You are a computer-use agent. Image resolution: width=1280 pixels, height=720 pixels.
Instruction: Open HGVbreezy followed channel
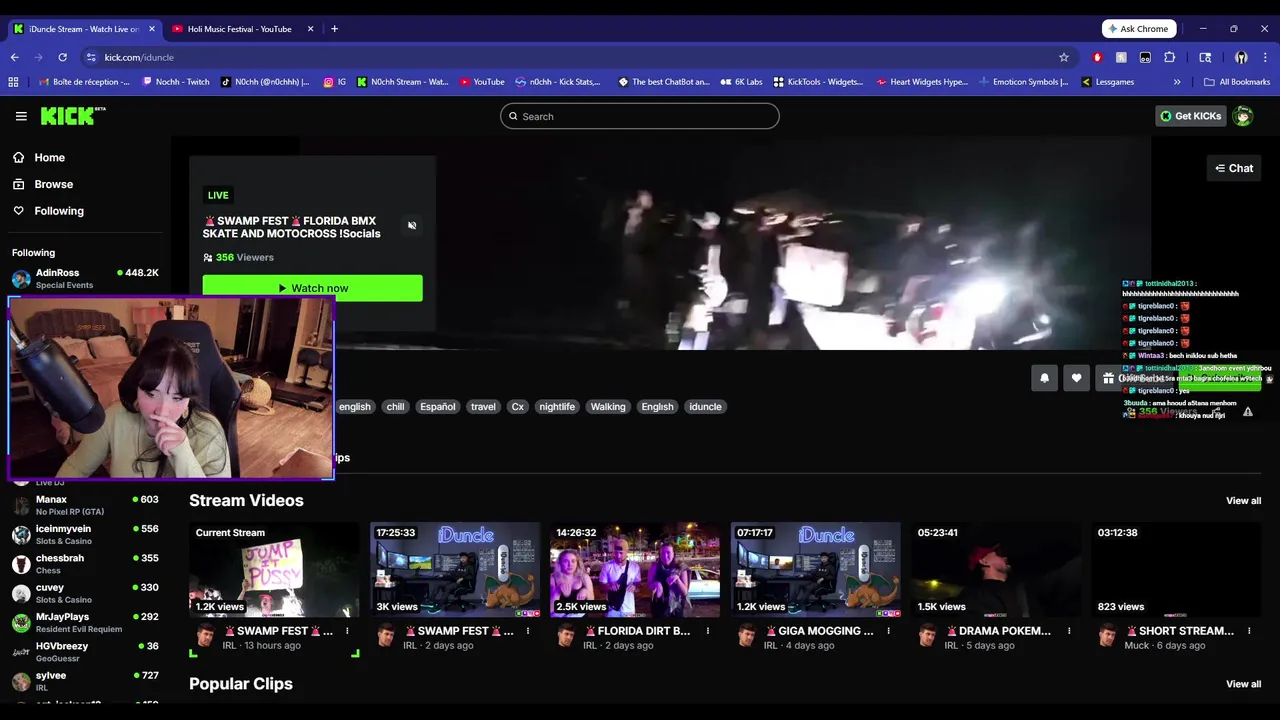click(85, 652)
